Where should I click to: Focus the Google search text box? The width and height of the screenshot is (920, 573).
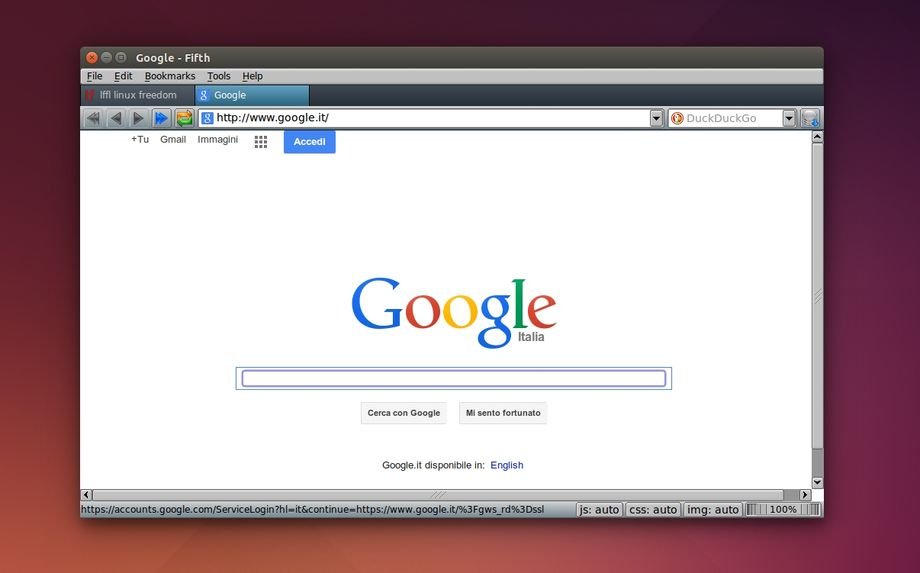click(454, 378)
